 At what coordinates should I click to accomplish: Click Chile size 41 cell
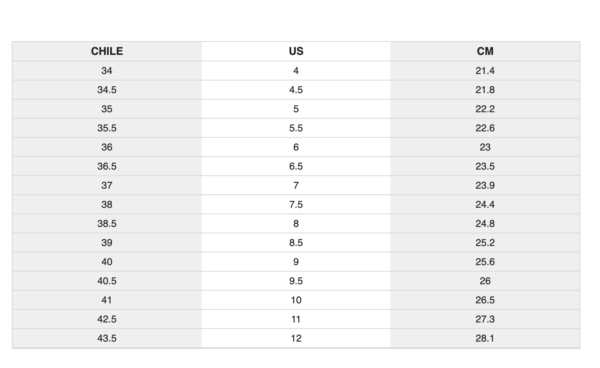pos(107,300)
